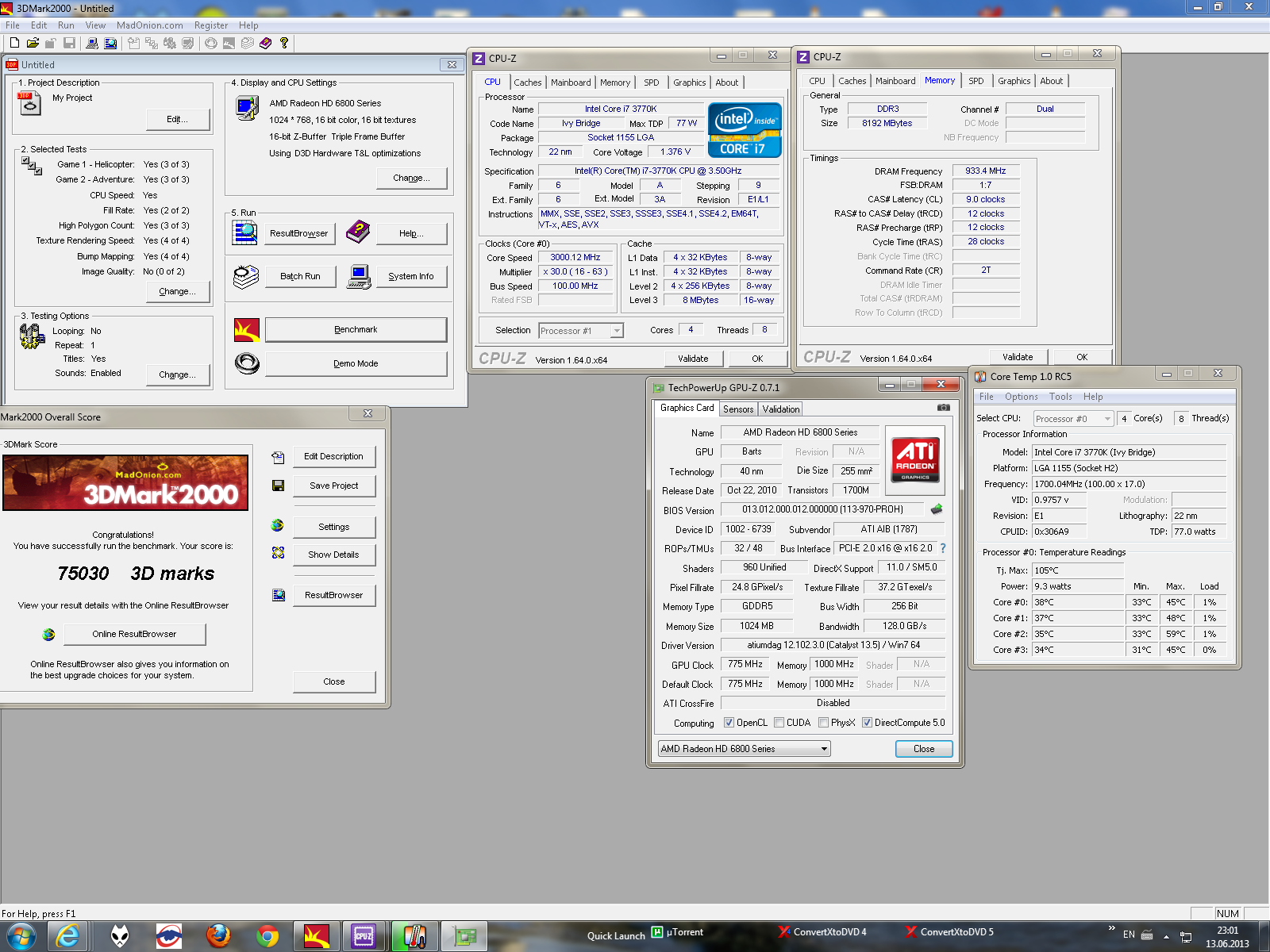Click the Demo Mode ring icon
Viewport: 1270px width, 952px height.
click(247, 363)
